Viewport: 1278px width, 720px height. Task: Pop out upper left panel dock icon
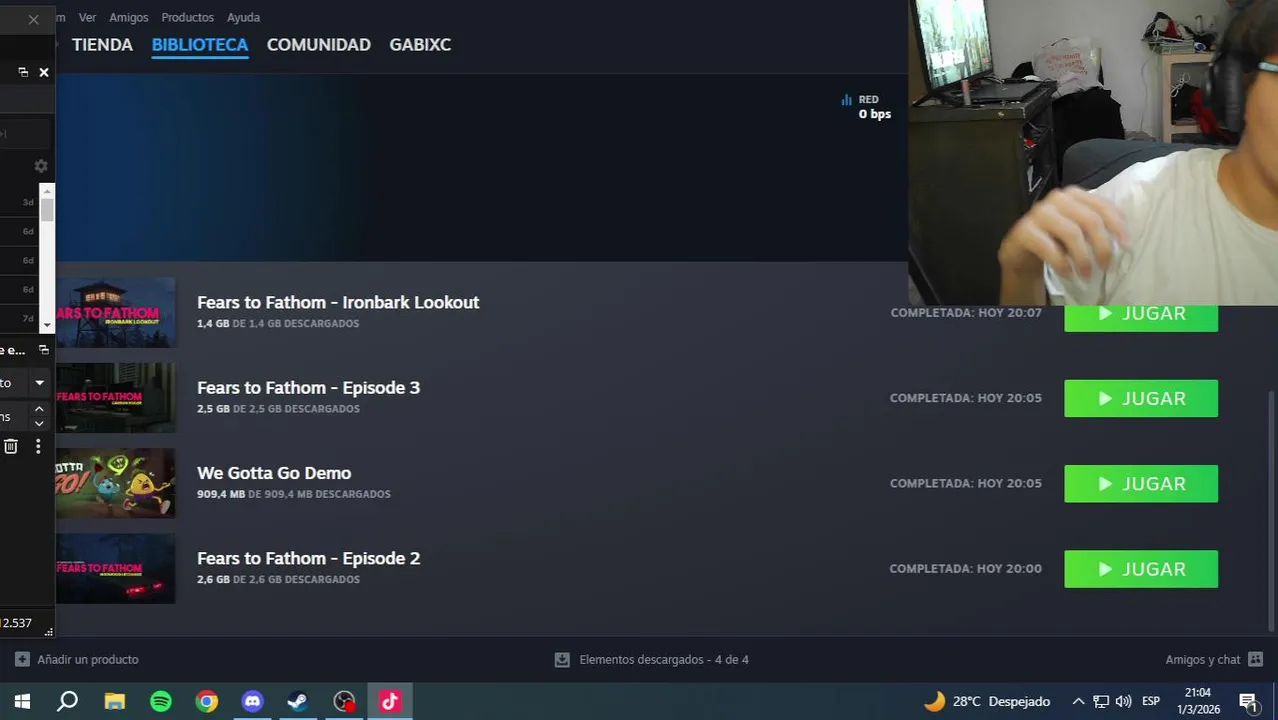[22, 72]
